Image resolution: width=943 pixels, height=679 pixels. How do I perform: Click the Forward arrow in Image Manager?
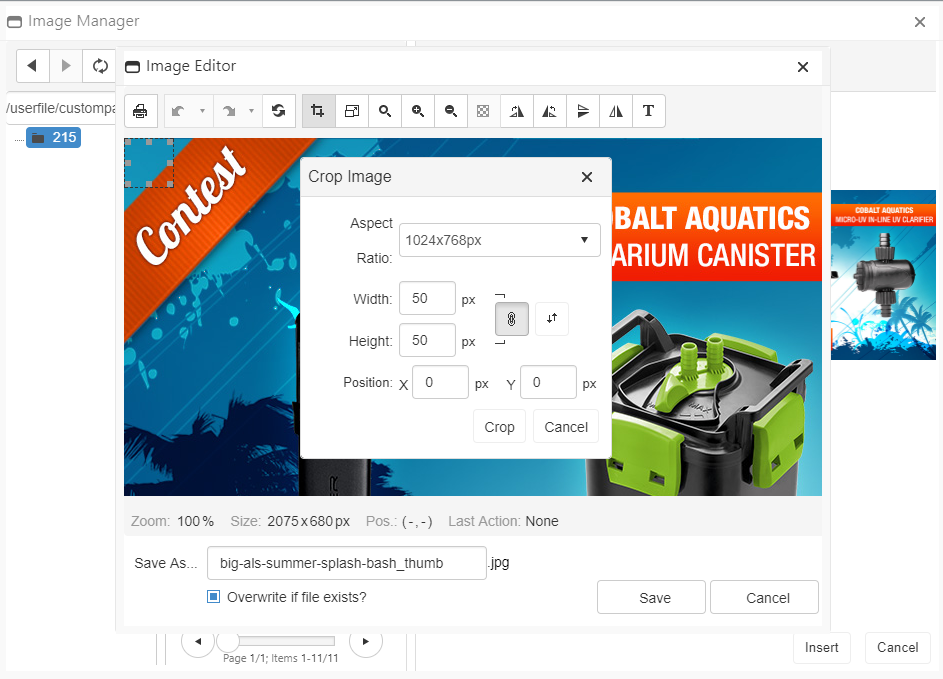66,66
